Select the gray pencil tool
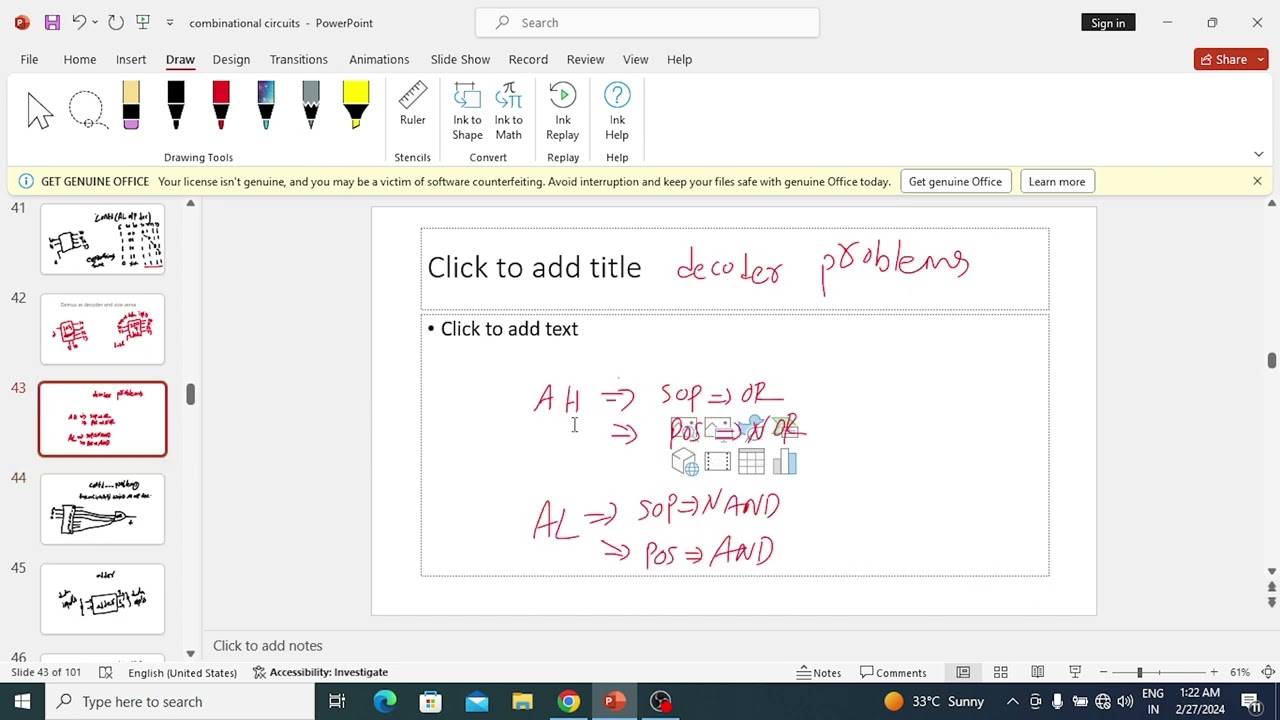Viewport: 1280px width, 720px height. (311, 105)
